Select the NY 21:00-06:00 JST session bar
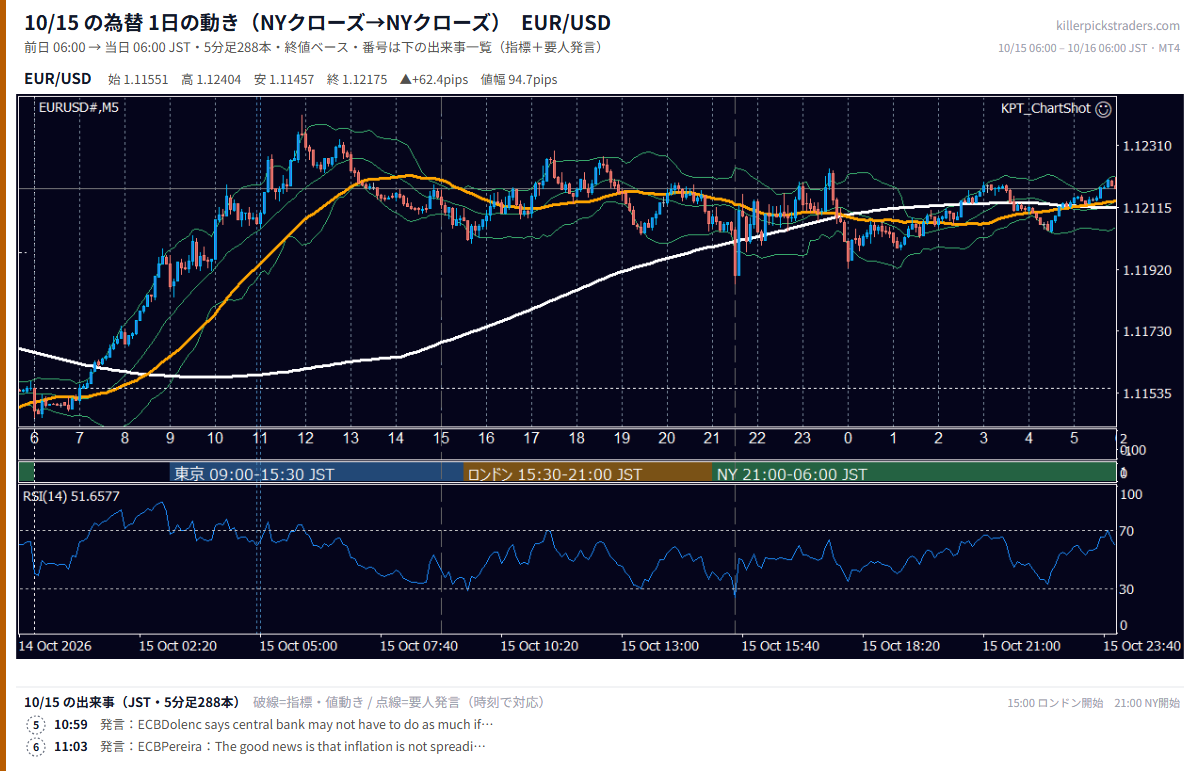The height and width of the screenshot is (771, 1200). click(x=914, y=474)
